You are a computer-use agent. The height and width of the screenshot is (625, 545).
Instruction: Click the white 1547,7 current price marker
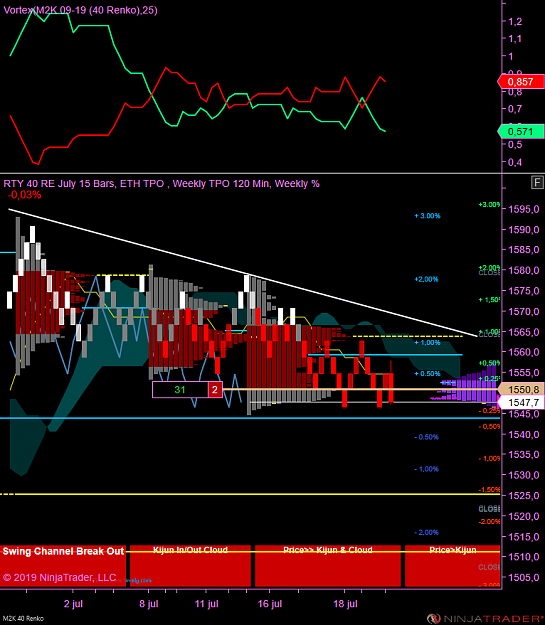pyautogui.click(x=521, y=403)
